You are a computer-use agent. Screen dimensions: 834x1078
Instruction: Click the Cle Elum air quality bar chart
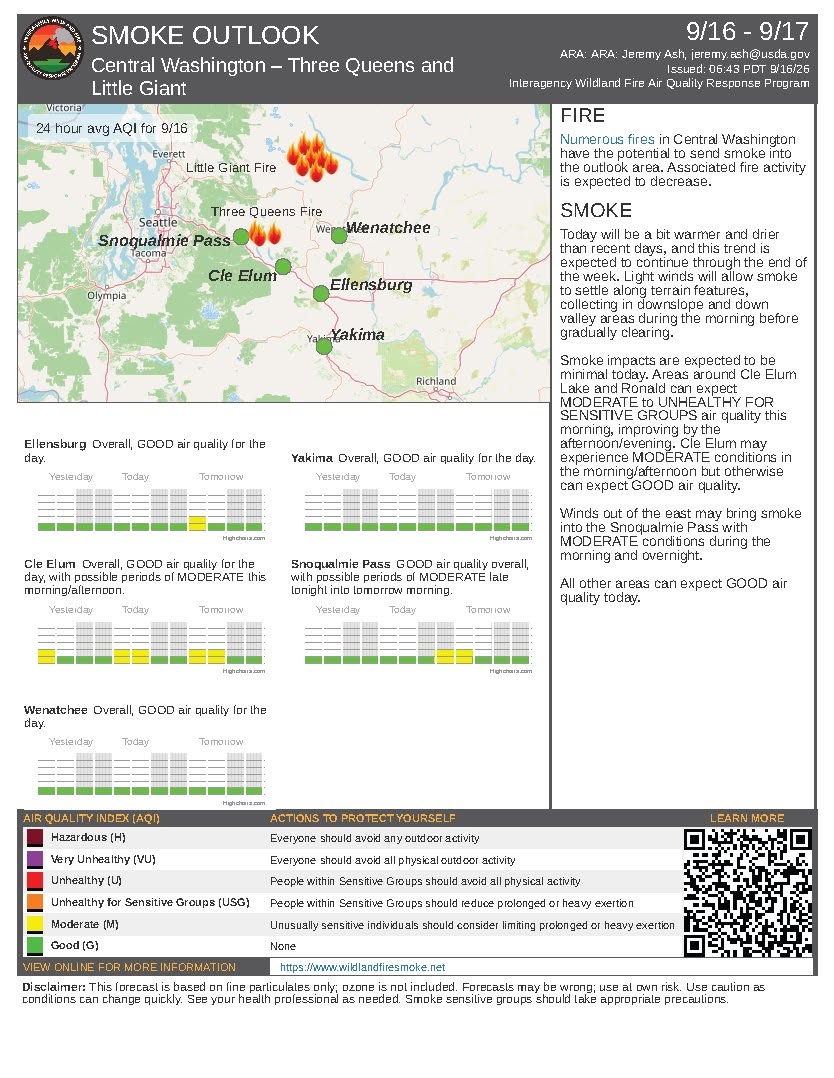click(x=151, y=642)
